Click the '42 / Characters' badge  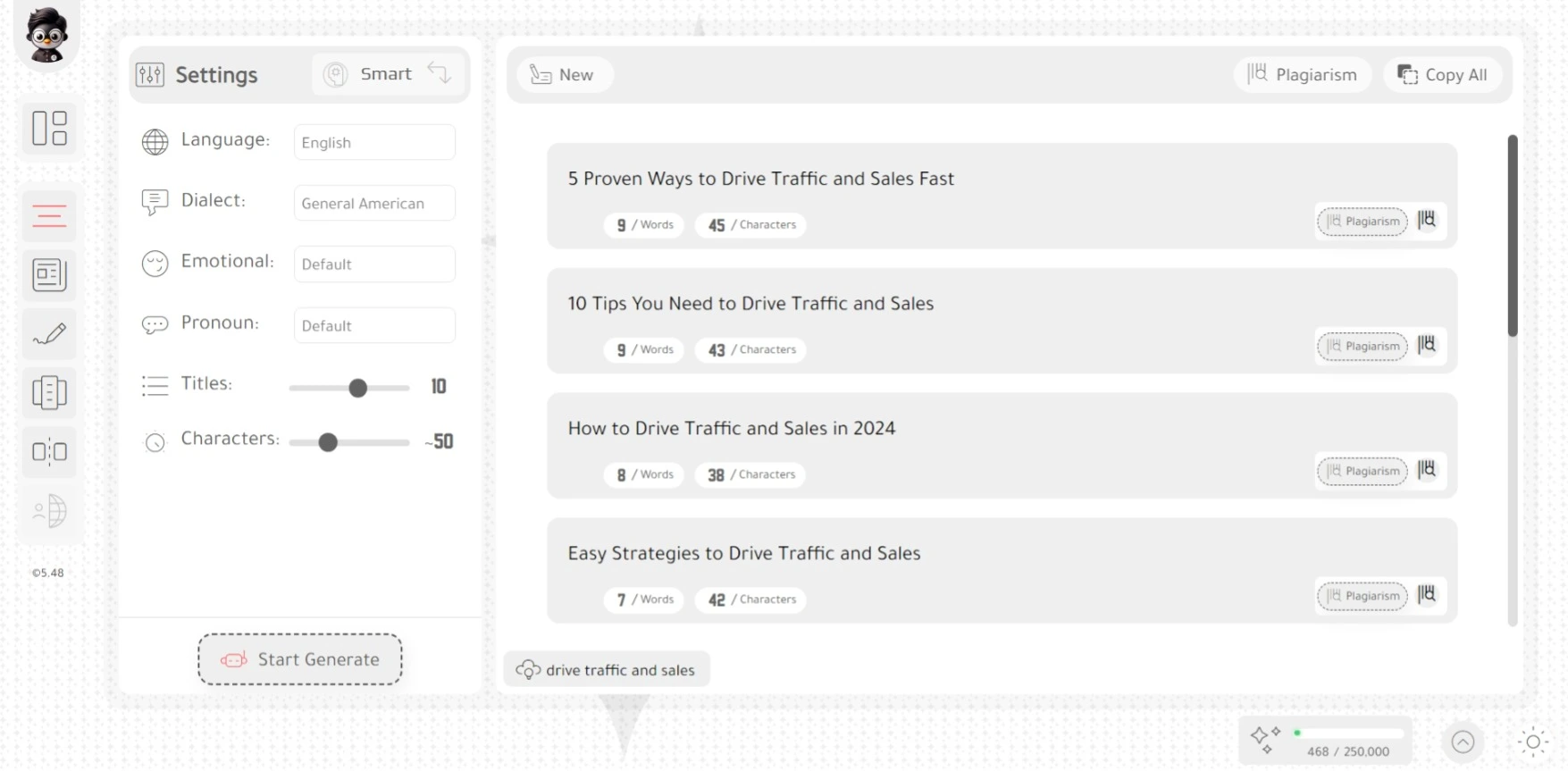pyautogui.click(x=750, y=600)
